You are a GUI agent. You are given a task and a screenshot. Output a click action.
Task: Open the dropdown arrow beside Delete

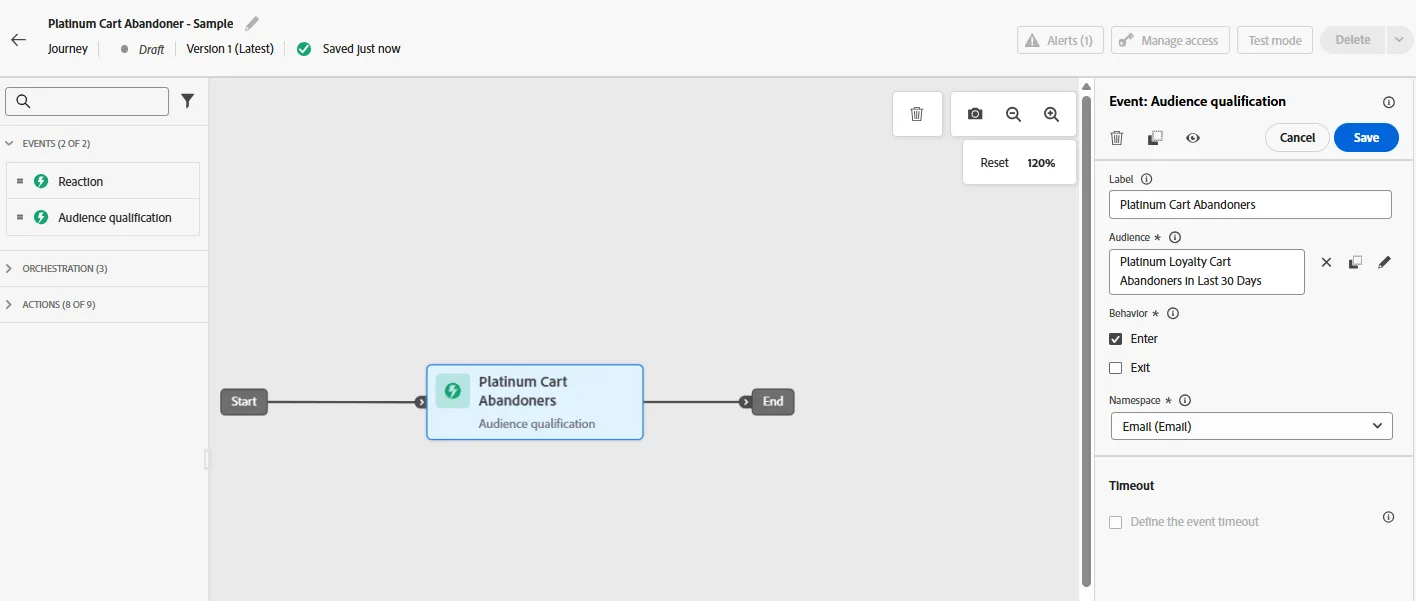coord(1397,40)
